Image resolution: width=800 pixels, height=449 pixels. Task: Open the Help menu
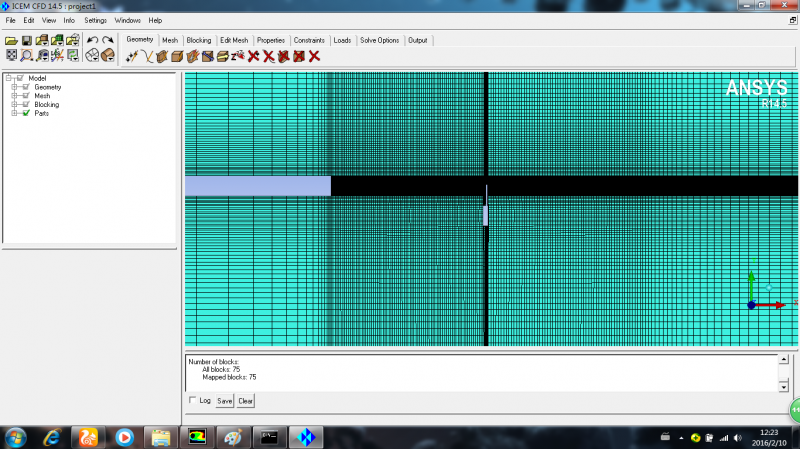(x=155, y=20)
